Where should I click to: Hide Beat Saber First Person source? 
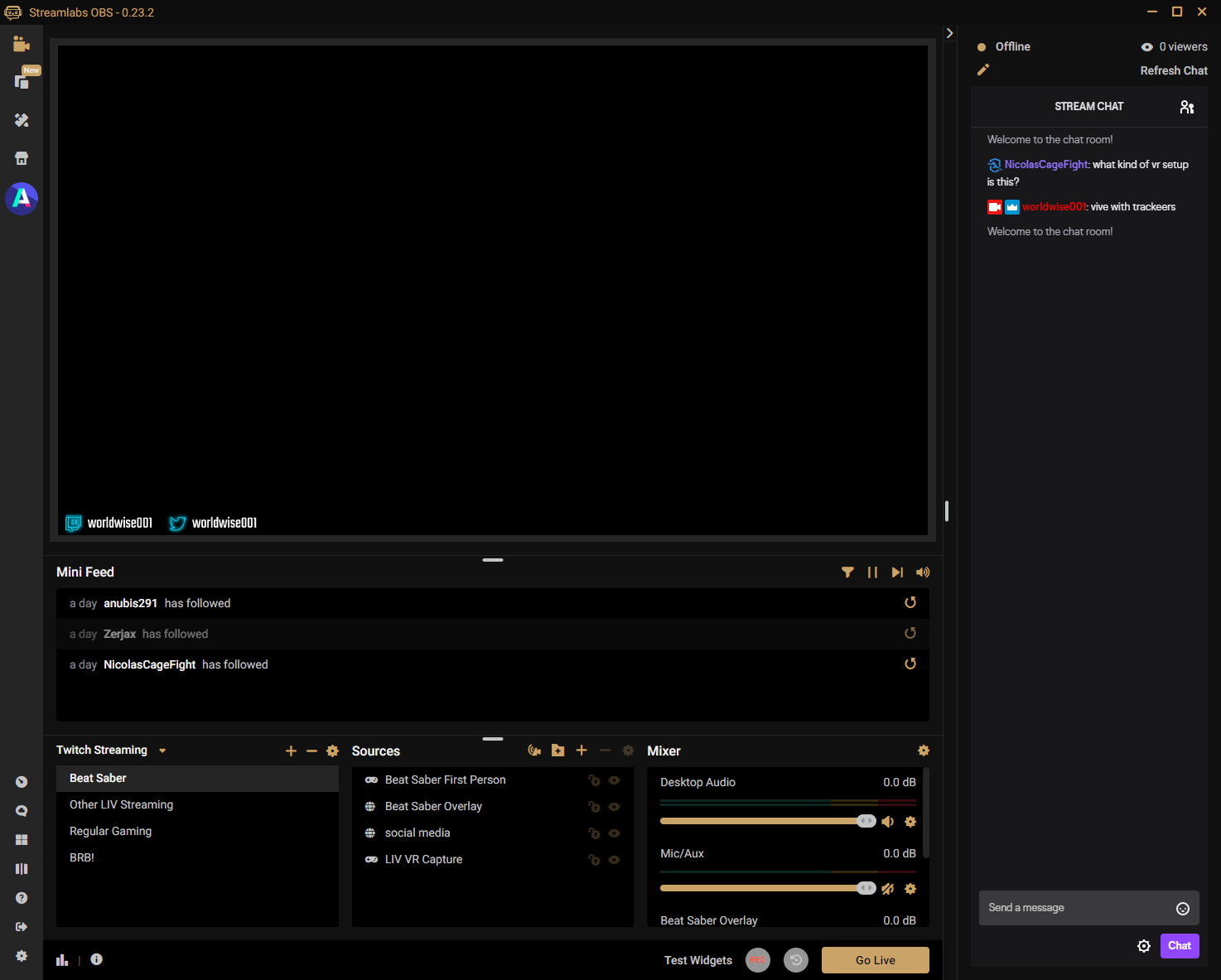614,780
